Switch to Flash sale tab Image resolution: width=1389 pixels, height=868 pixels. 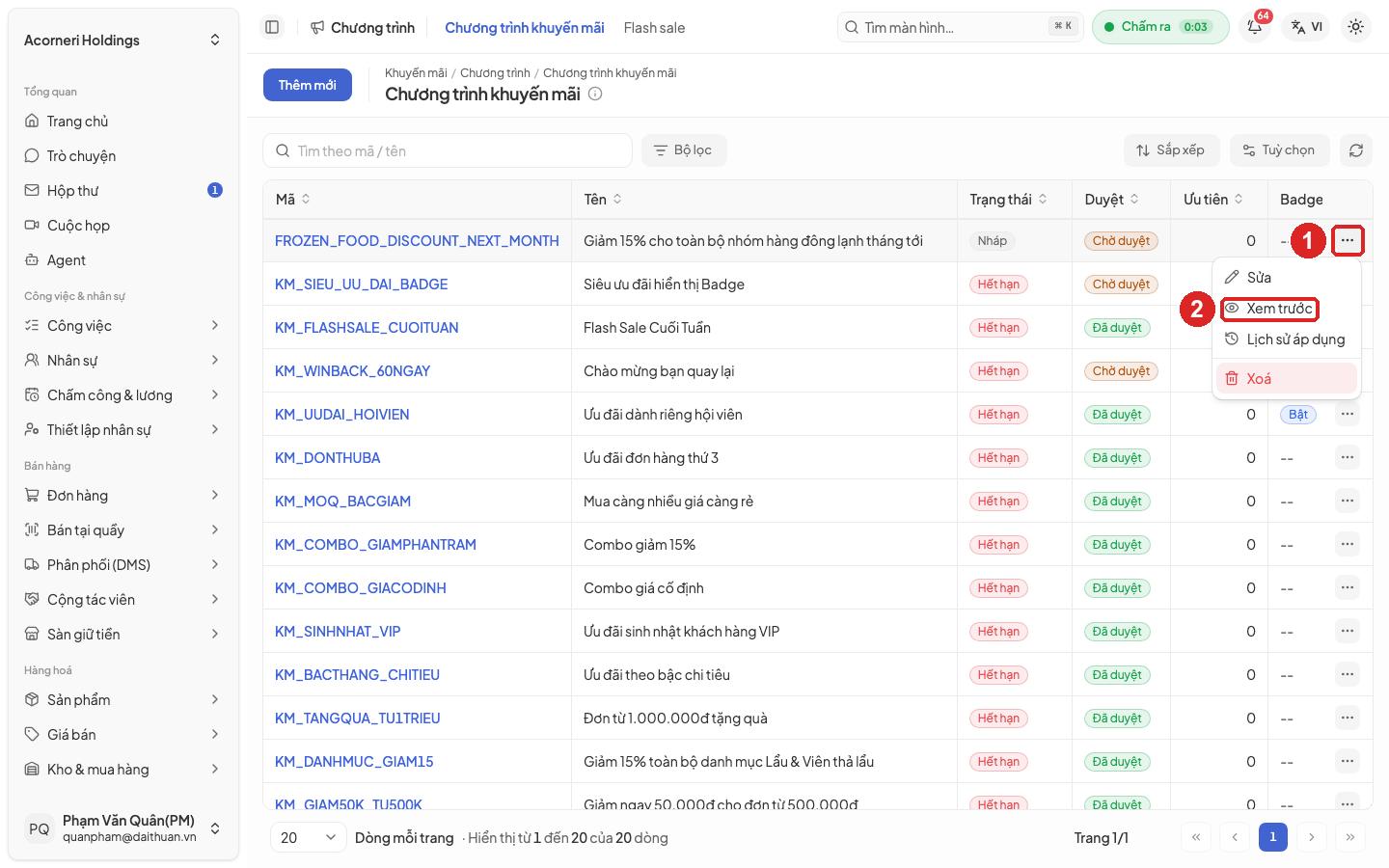tap(654, 28)
